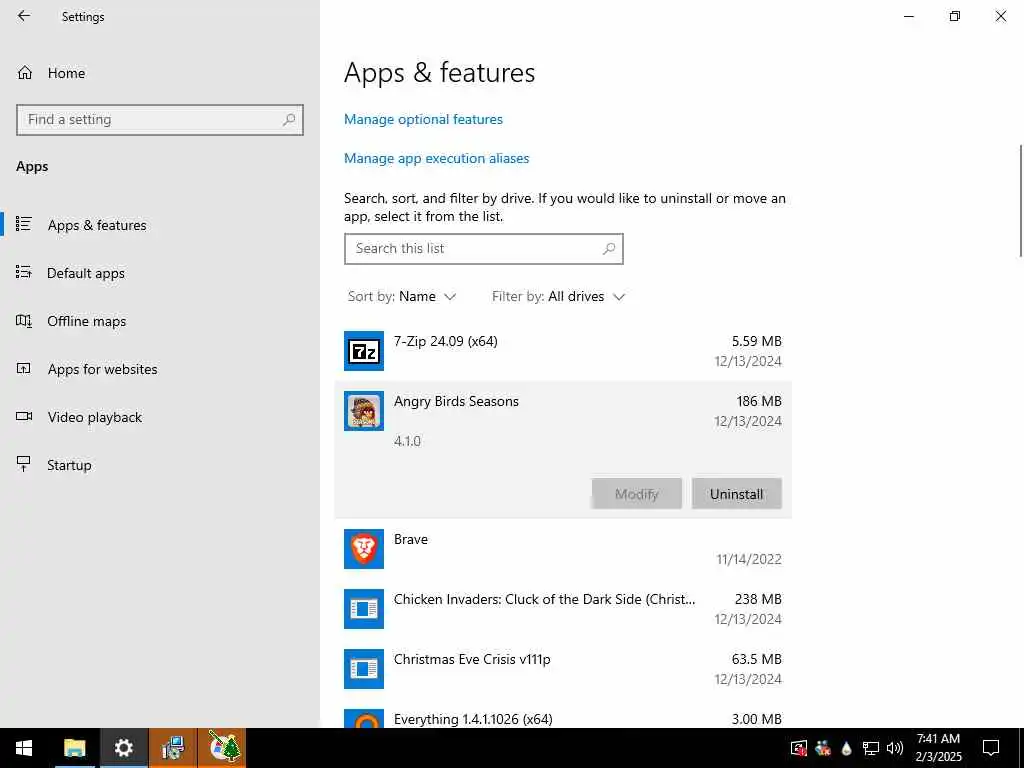Go back using the Settings back arrow
Viewport: 1024px width, 768px height.
point(24,16)
